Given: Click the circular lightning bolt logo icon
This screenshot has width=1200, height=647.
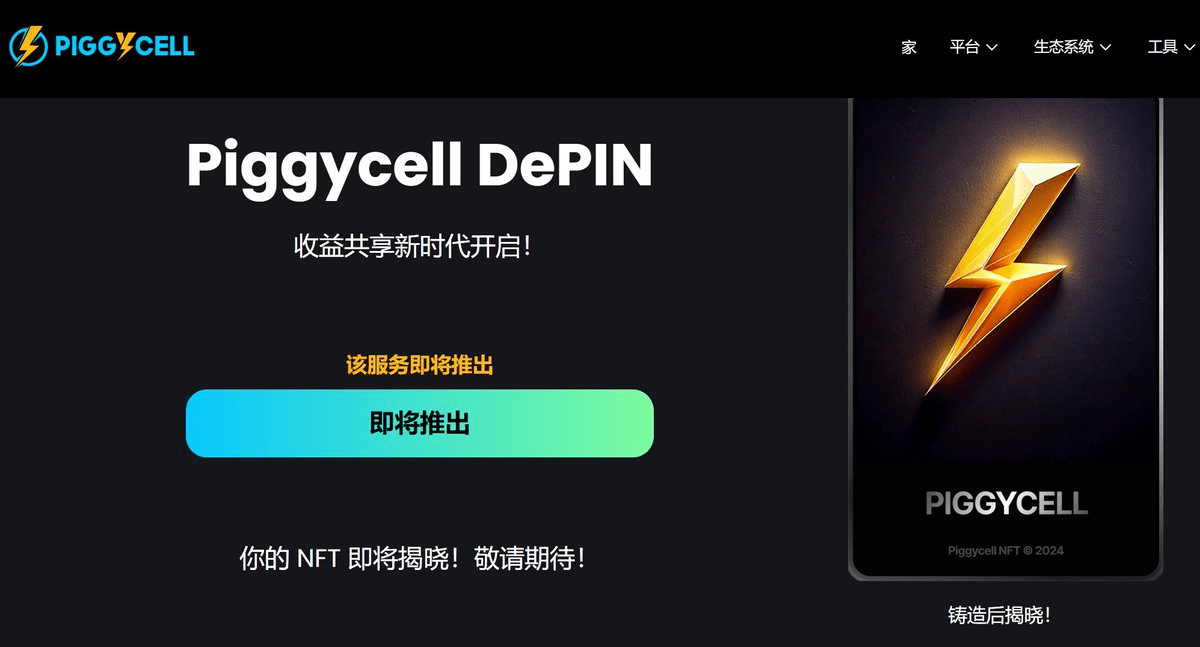Looking at the screenshot, I should (28, 45).
